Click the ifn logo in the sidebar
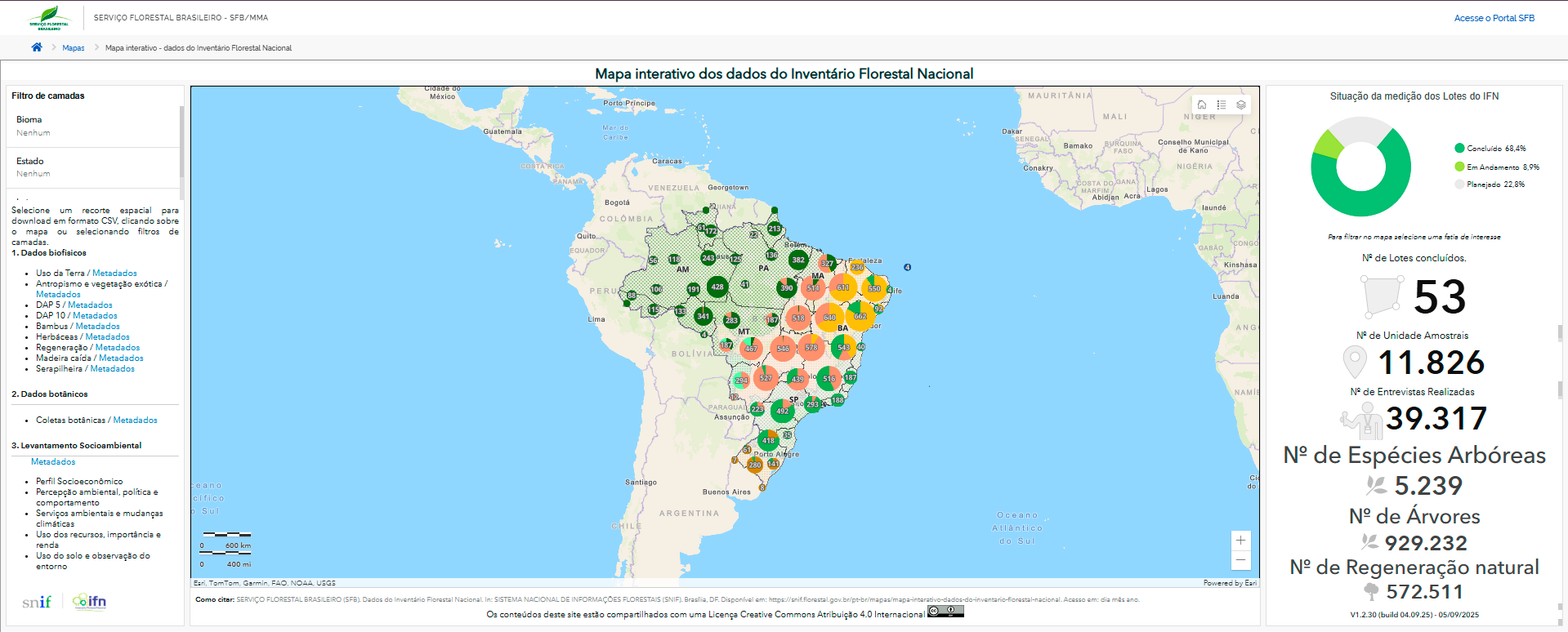1568x632 pixels. [x=90, y=602]
